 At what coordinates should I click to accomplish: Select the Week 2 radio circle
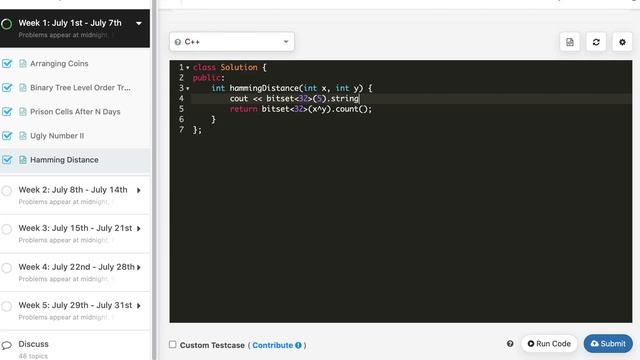pos(7,191)
